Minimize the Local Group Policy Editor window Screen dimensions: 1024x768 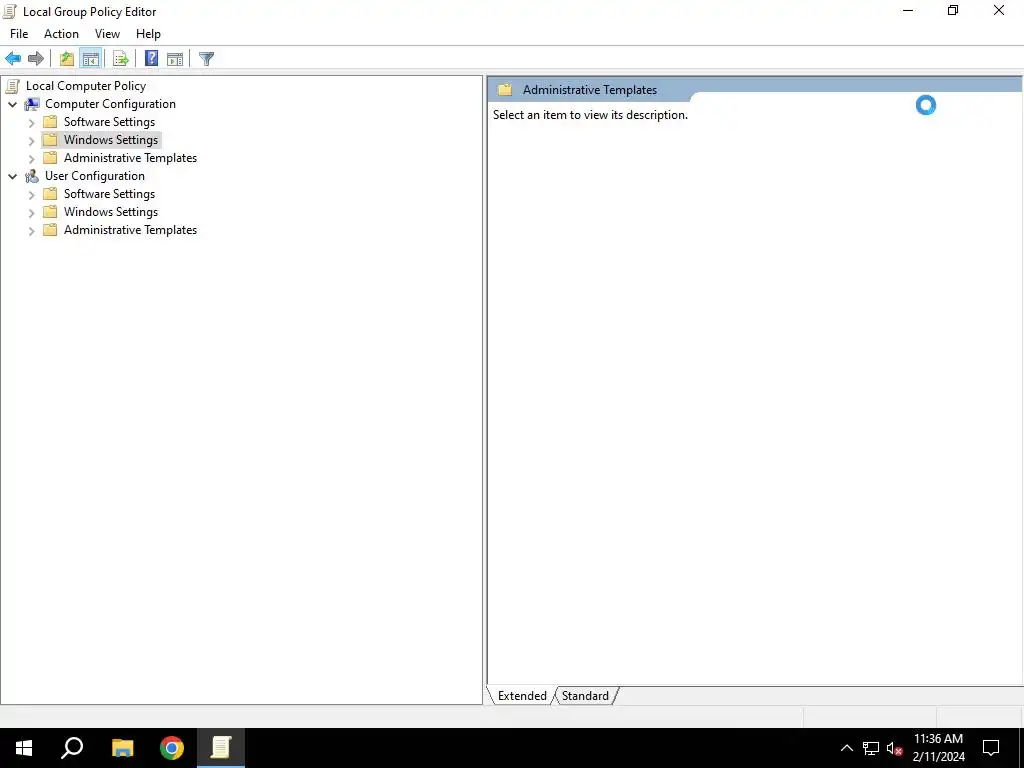pyautogui.click(x=908, y=10)
